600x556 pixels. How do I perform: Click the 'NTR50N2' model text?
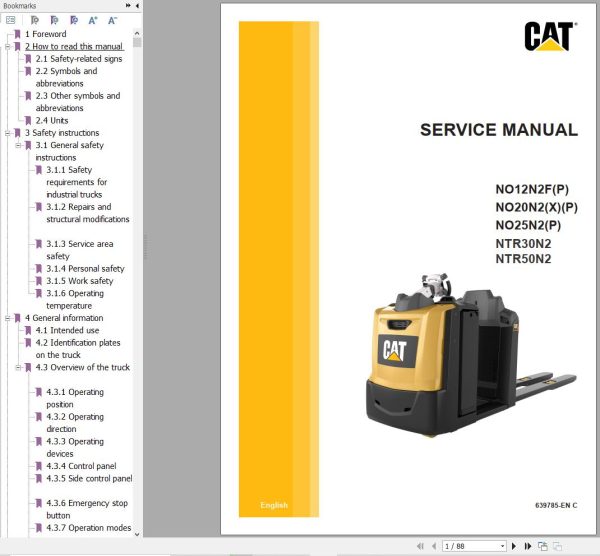coord(523,259)
